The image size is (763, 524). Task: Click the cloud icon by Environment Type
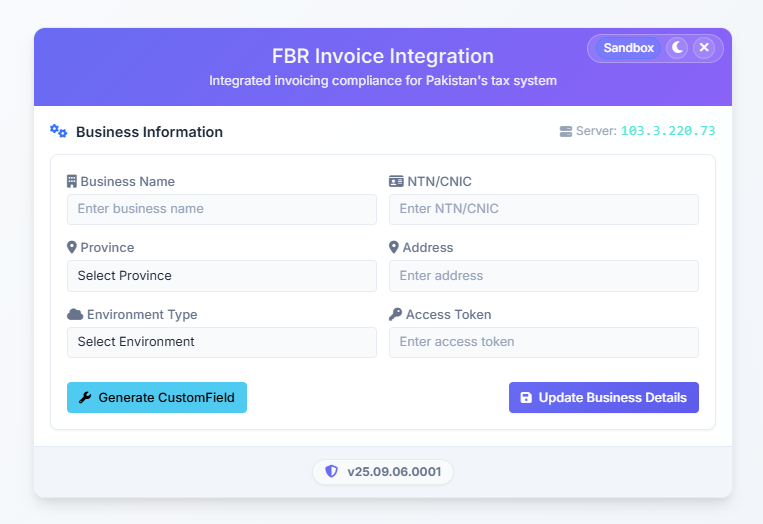coord(75,314)
